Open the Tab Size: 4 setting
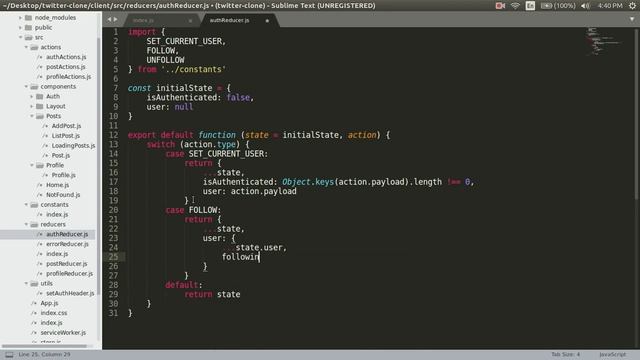This screenshot has height=360, width=640. [565, 354]
